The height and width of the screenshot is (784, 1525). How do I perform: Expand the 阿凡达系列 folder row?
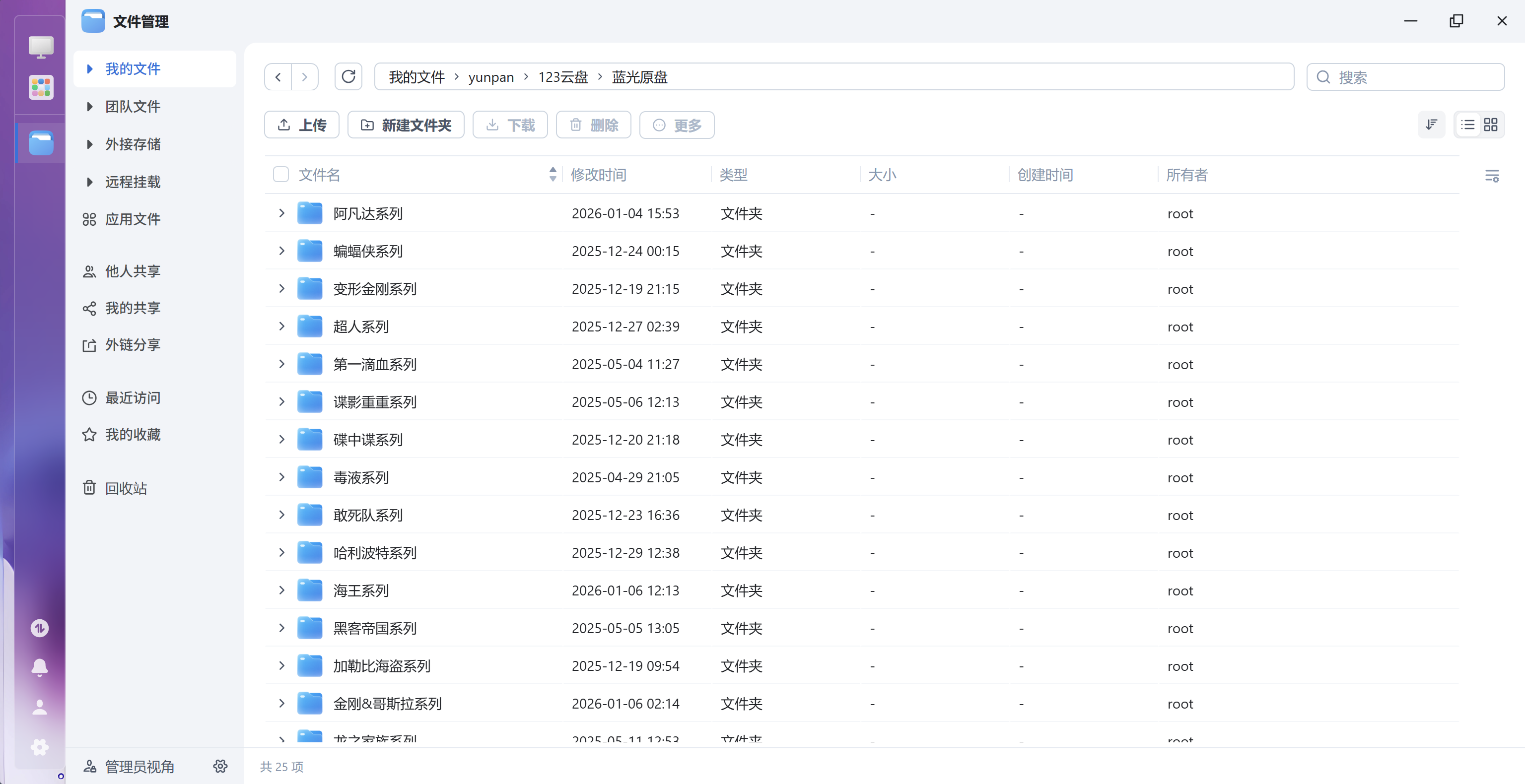click(282, 213)
